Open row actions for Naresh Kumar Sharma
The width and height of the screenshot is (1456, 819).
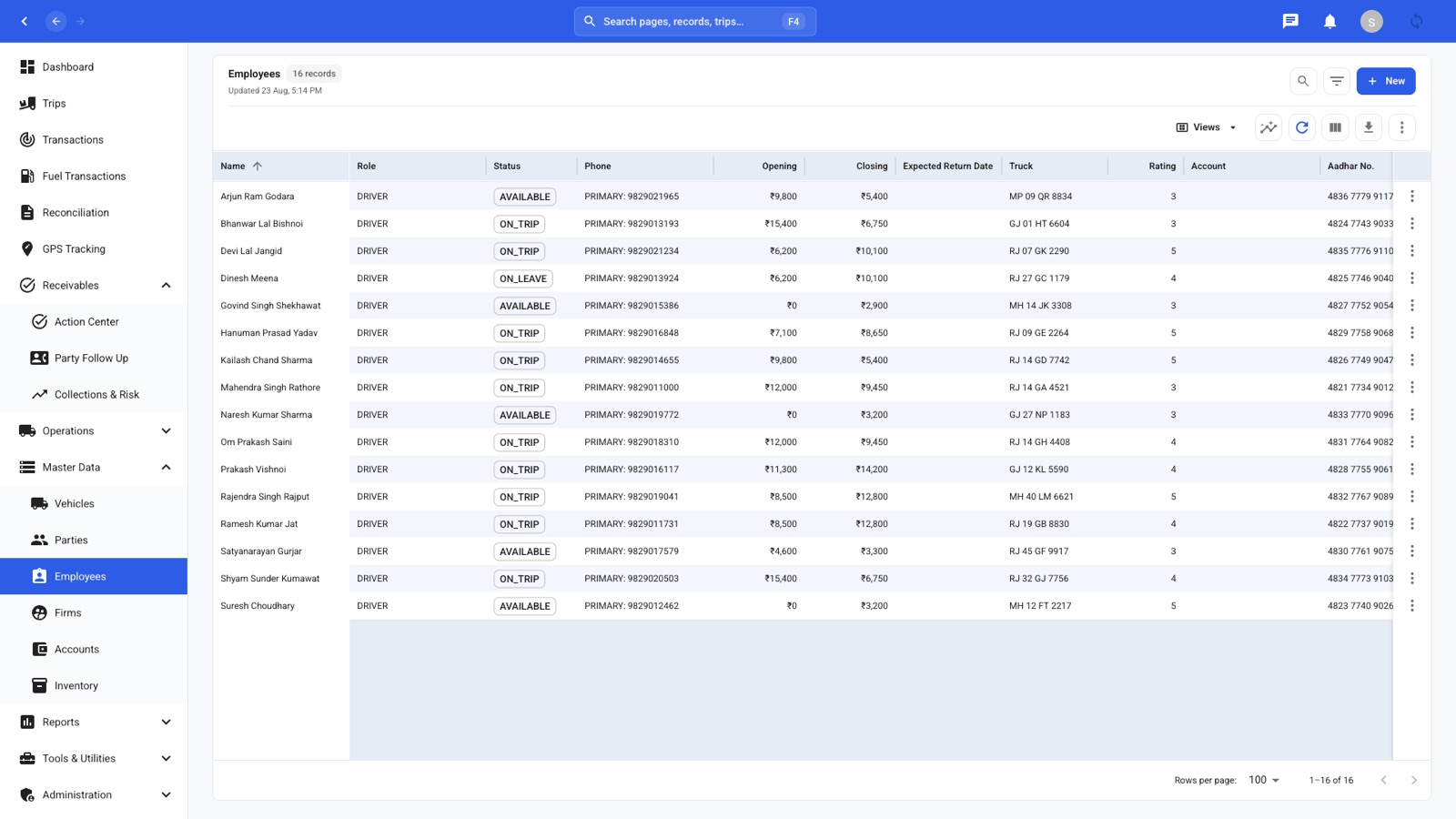pyautogui.click(x=1411, y=415)
